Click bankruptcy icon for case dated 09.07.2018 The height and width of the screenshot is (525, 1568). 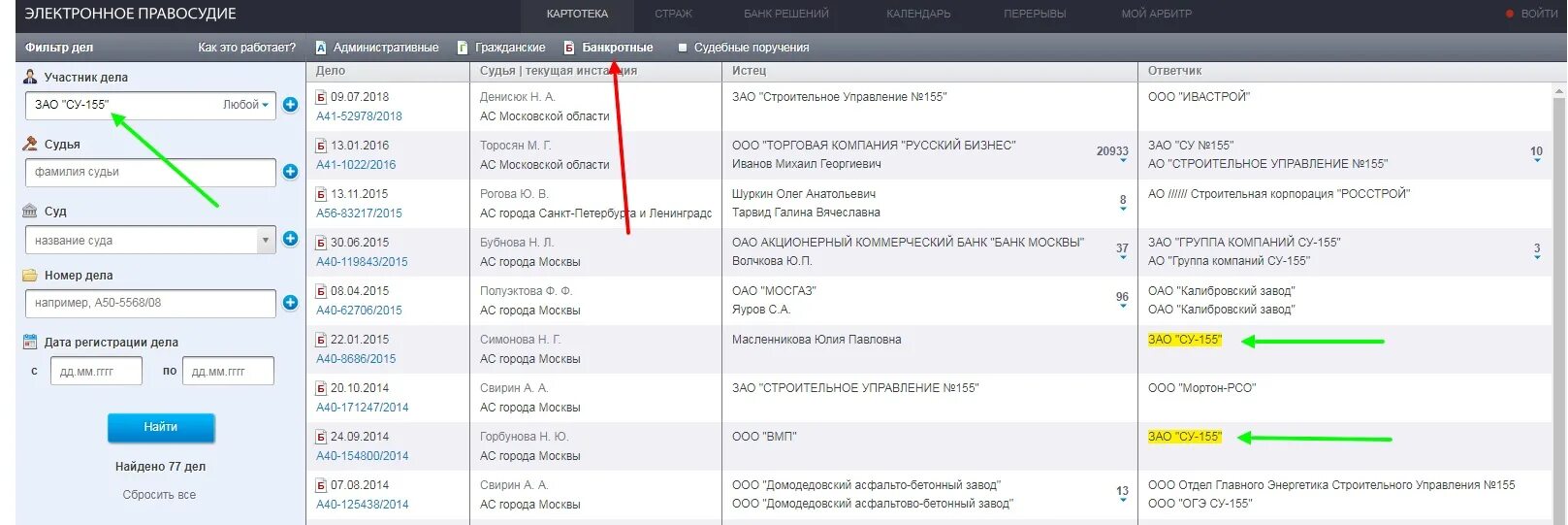pos(321,97)
